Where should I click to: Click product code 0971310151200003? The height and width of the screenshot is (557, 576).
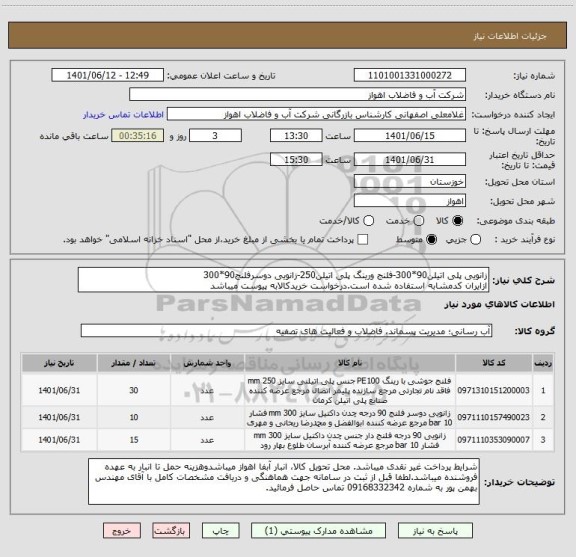tap(493, 391)
